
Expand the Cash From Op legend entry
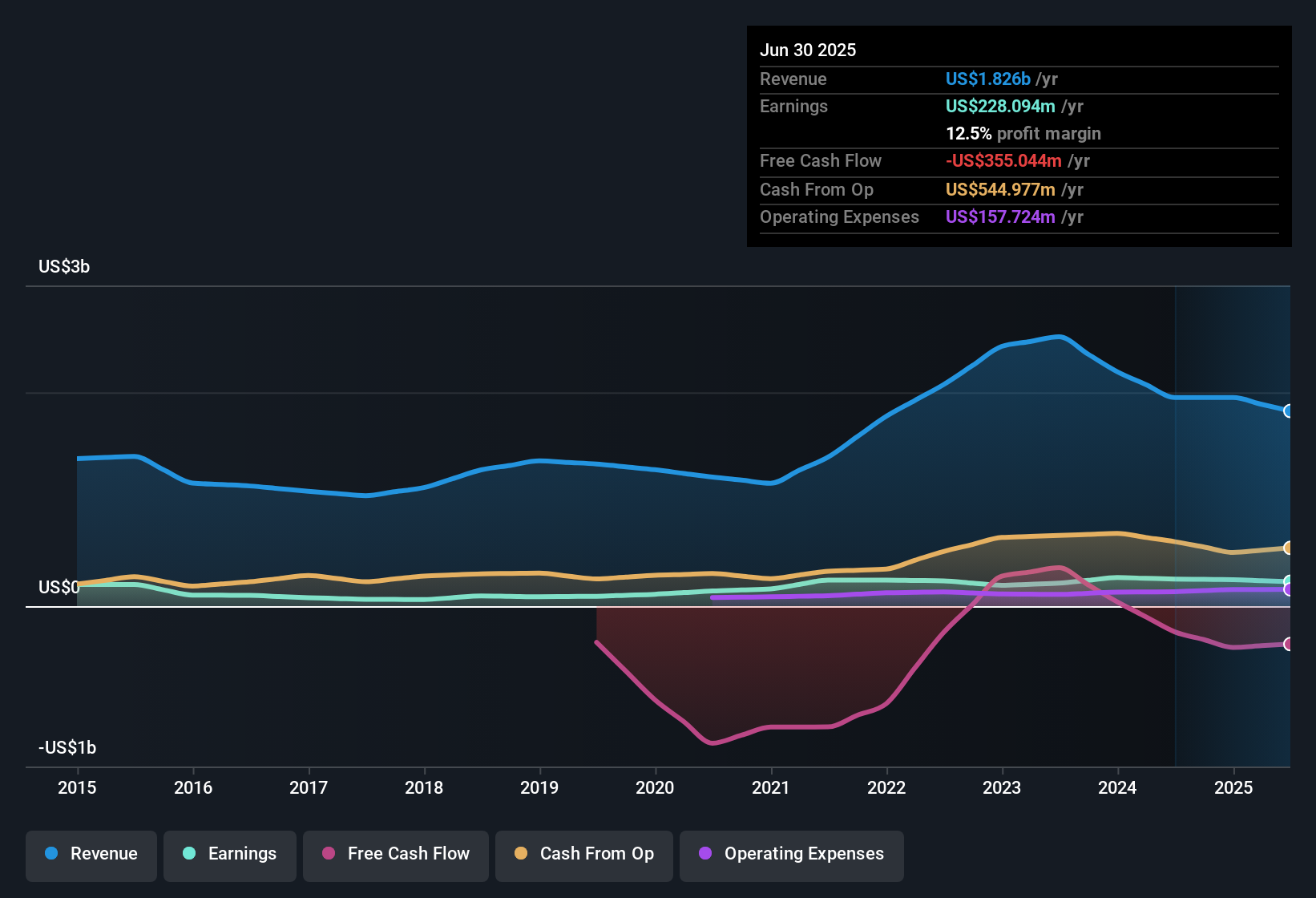583,854
